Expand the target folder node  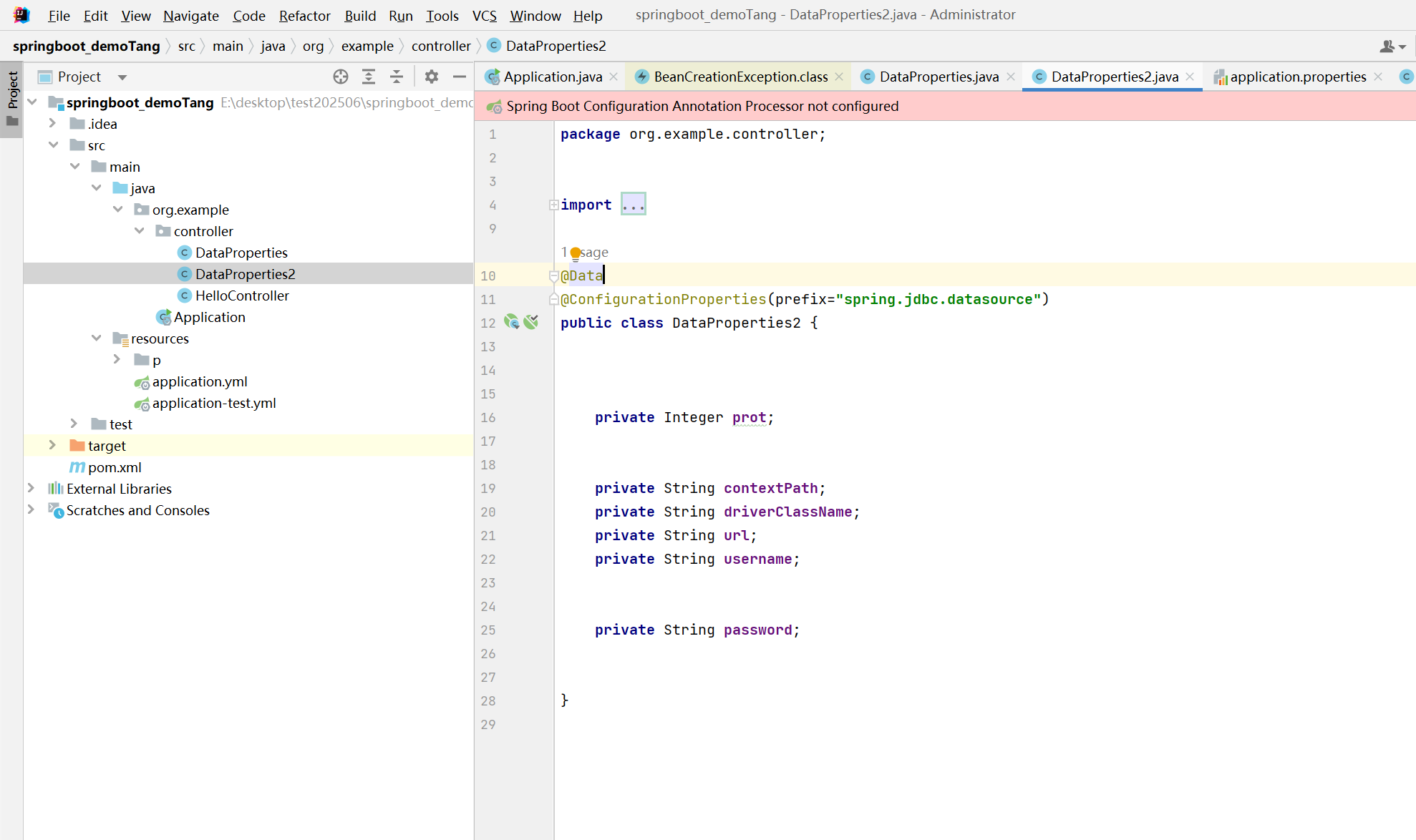52,445
